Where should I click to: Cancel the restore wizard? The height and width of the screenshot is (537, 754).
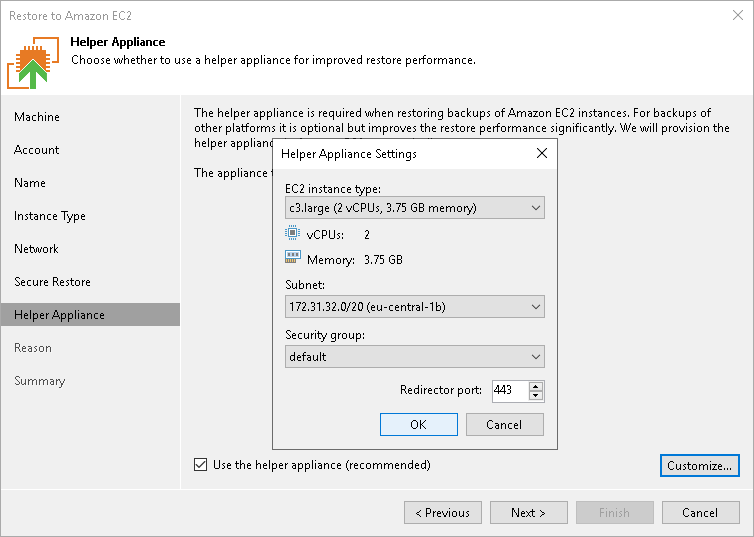pyautogui.click(x=701, y=512)
